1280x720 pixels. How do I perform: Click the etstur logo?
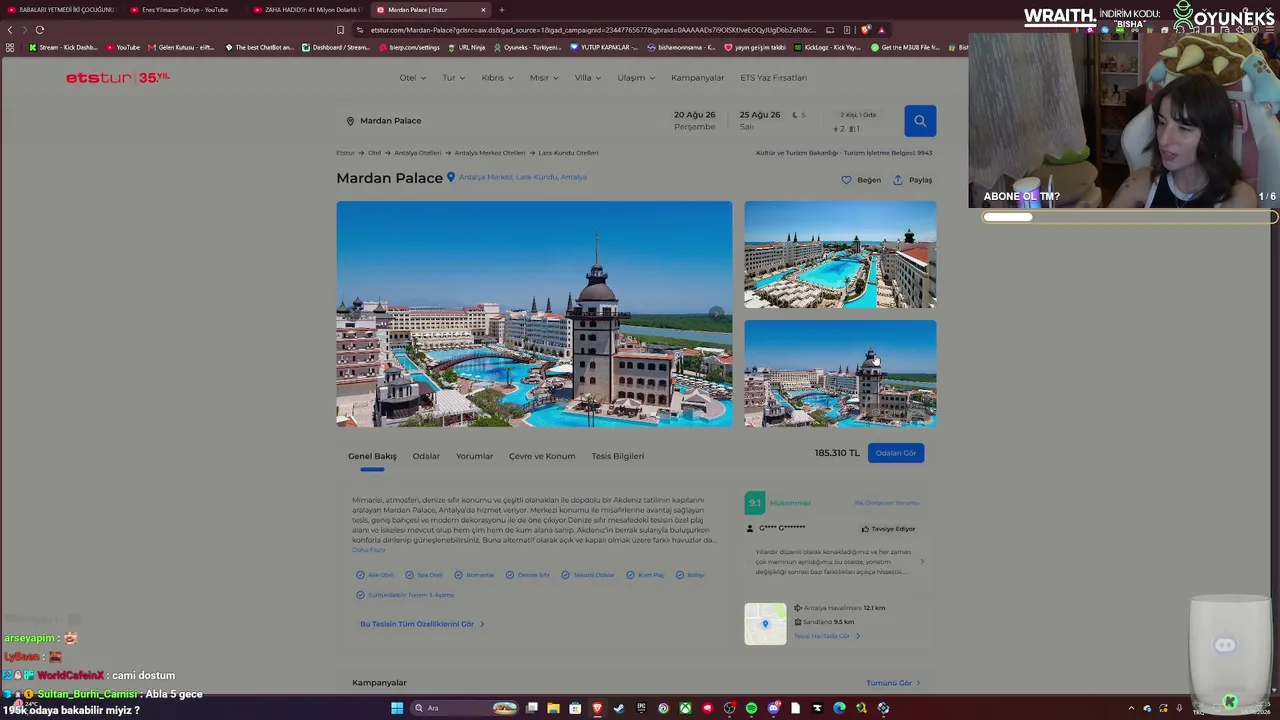point(118,78)
